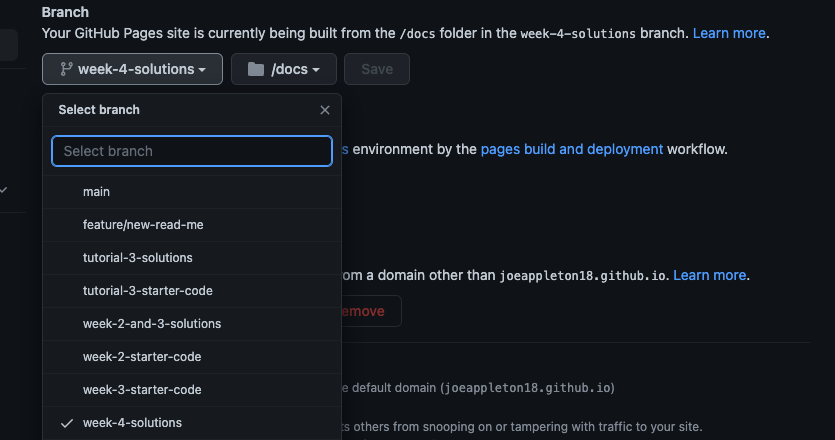
Task: Click the red Remove button
Action: [x=371, y=311]
